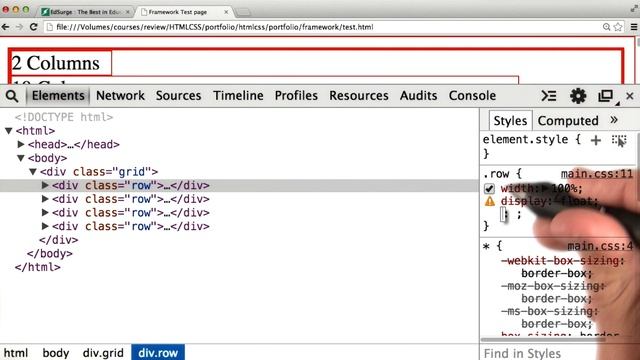Image resolution: width=640 pixels, height=360 pixels.
Task: Collapse the html node
Action: [9, 131]
